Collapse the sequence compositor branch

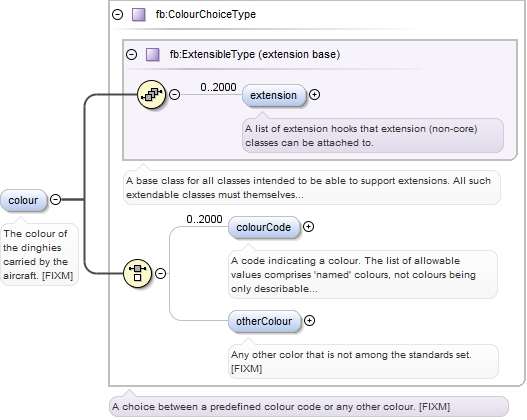click(x=174, y=94)
